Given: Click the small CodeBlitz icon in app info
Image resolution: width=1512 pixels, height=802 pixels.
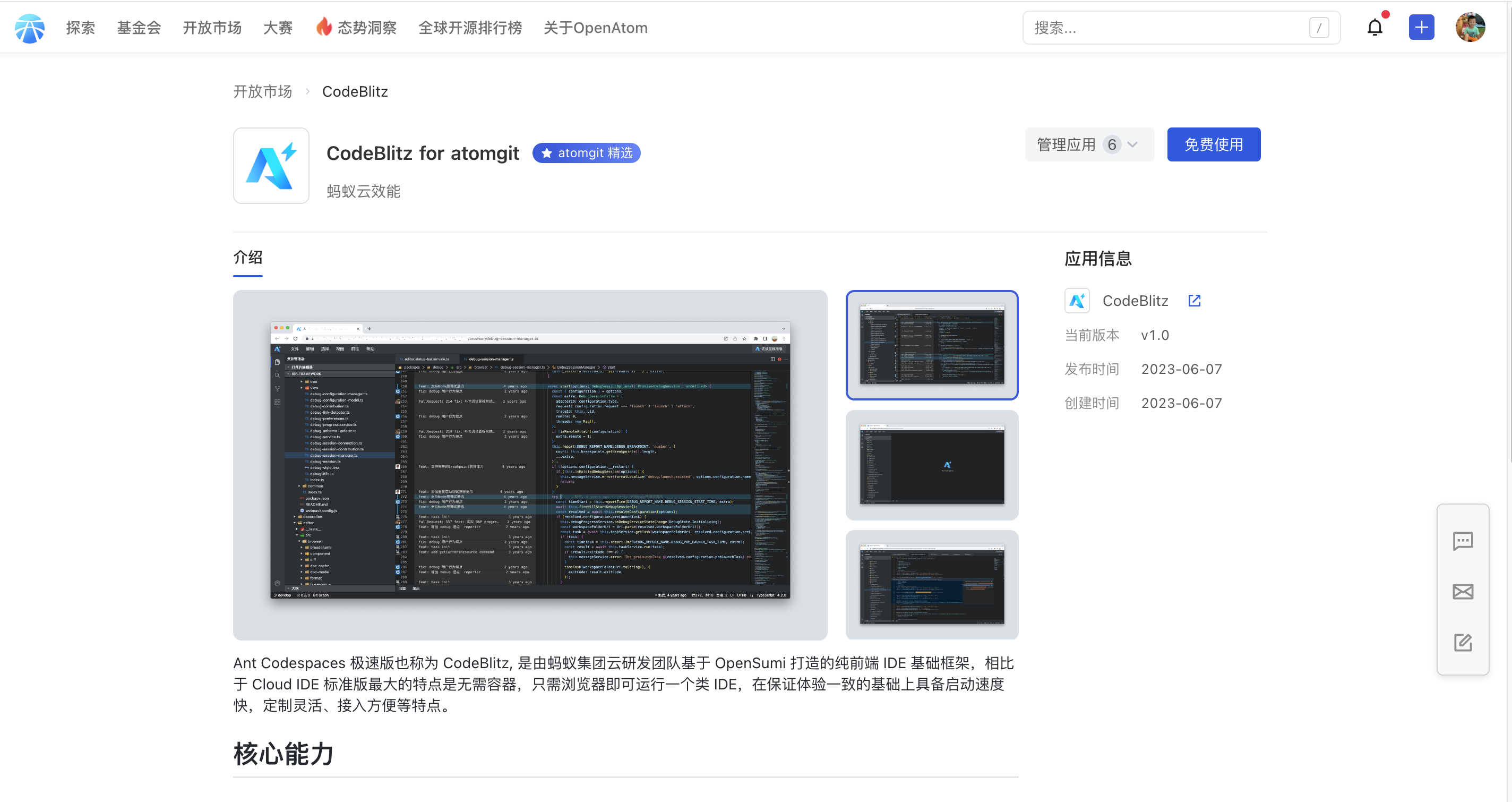Looking at the screenshot, I should coord(1077,301).
